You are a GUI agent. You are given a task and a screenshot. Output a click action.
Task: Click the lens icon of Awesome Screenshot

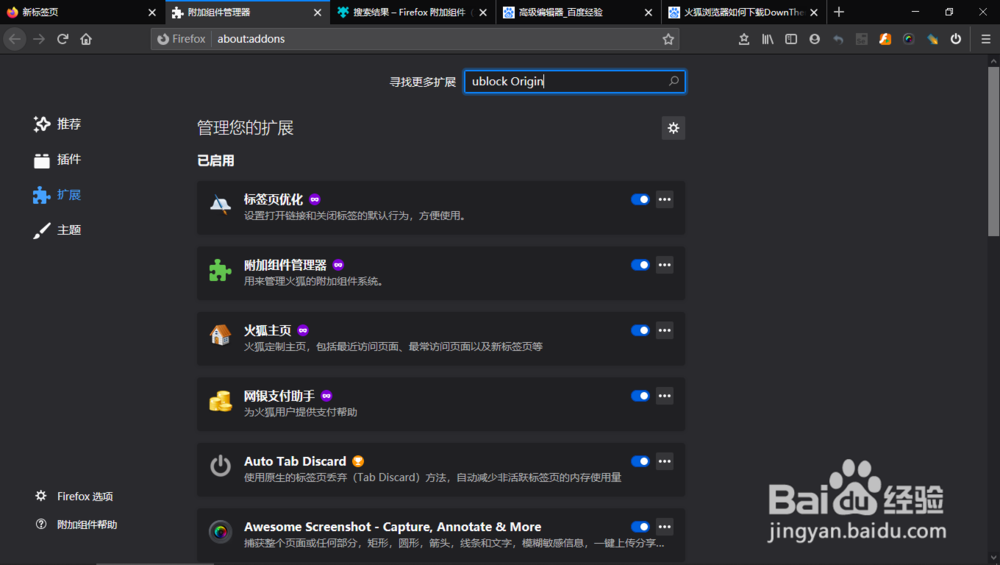(x=220, y=531)
